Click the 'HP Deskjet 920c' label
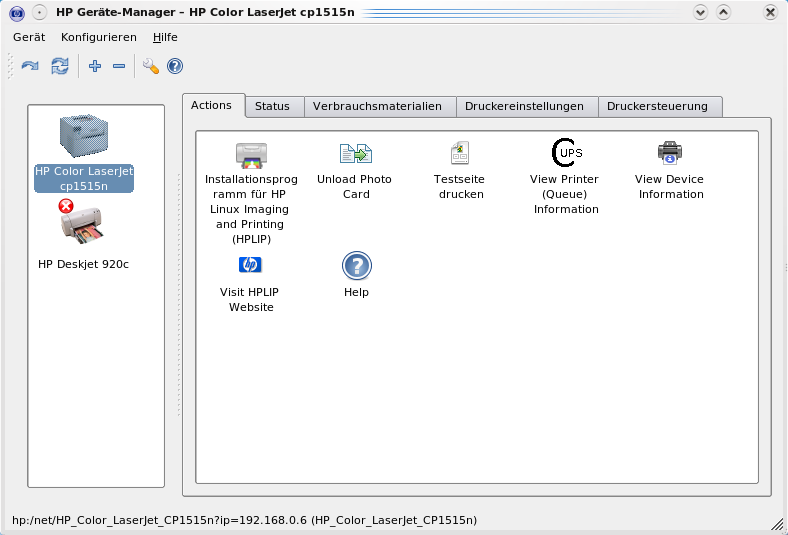 pyautogui.click(x=83, y=264)
